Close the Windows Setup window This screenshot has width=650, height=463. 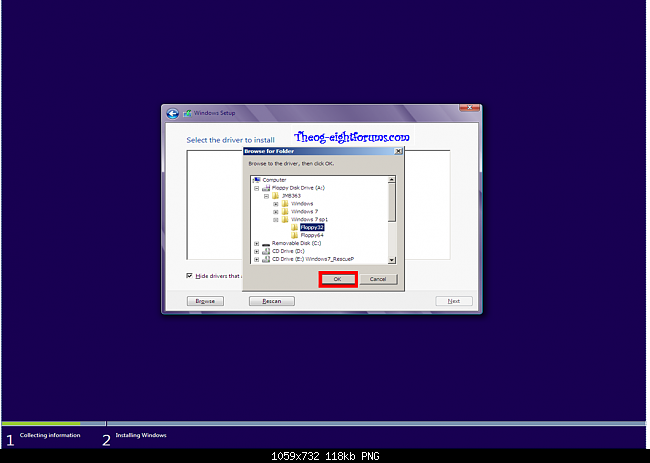[x=470, y=108]
